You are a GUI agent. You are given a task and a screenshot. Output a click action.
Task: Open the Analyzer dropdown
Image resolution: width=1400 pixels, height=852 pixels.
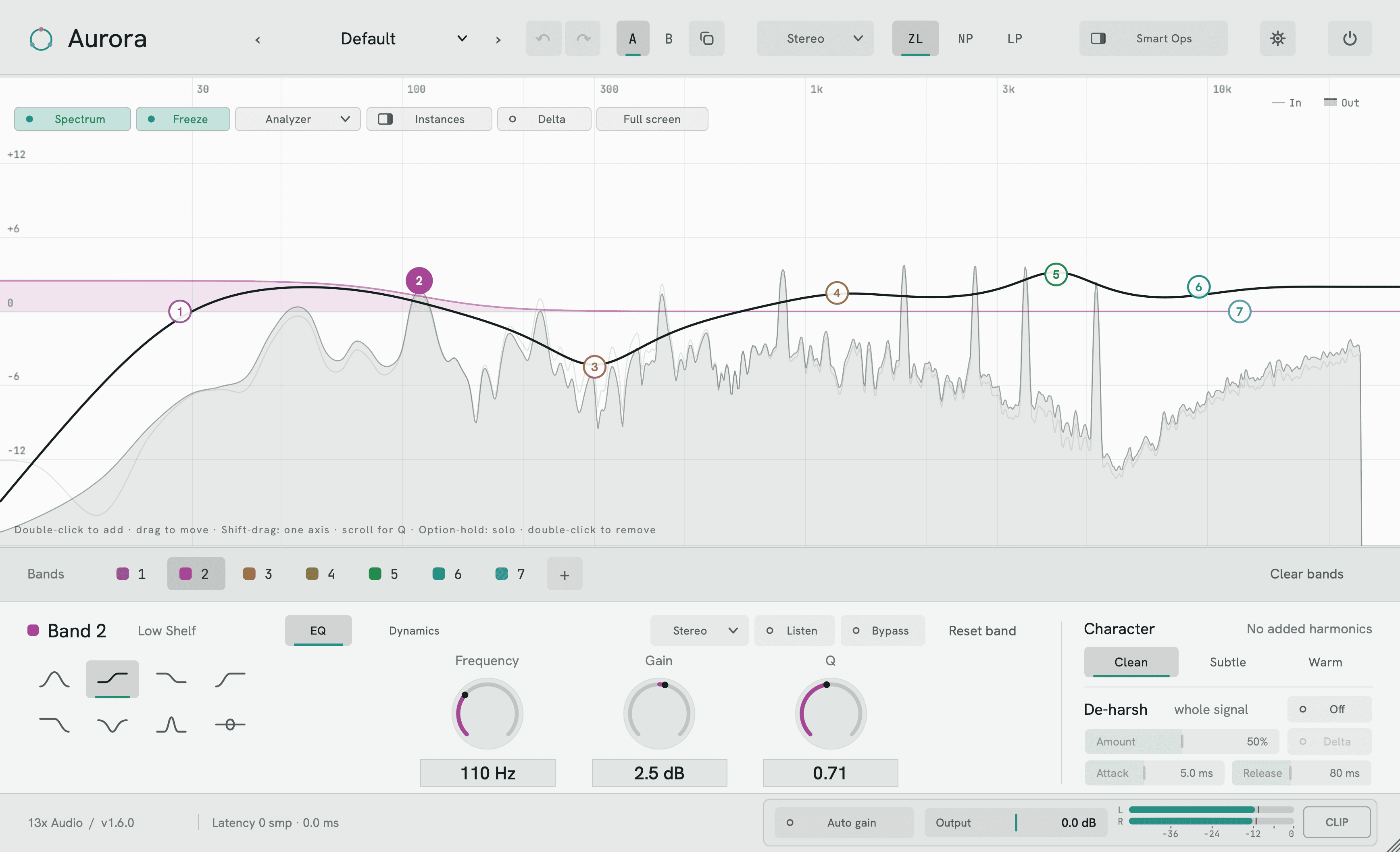pos(298,119)
